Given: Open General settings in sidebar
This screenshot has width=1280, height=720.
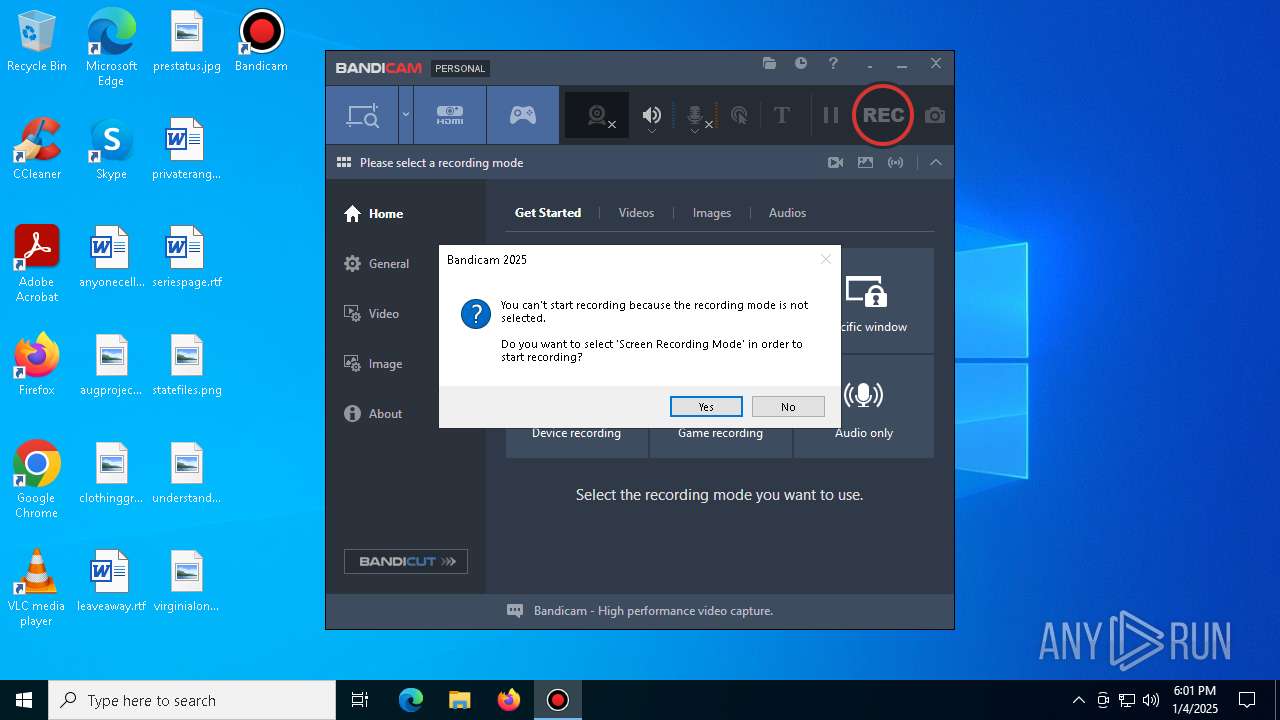Looking at the screenshot, I should tap(377, 264).
